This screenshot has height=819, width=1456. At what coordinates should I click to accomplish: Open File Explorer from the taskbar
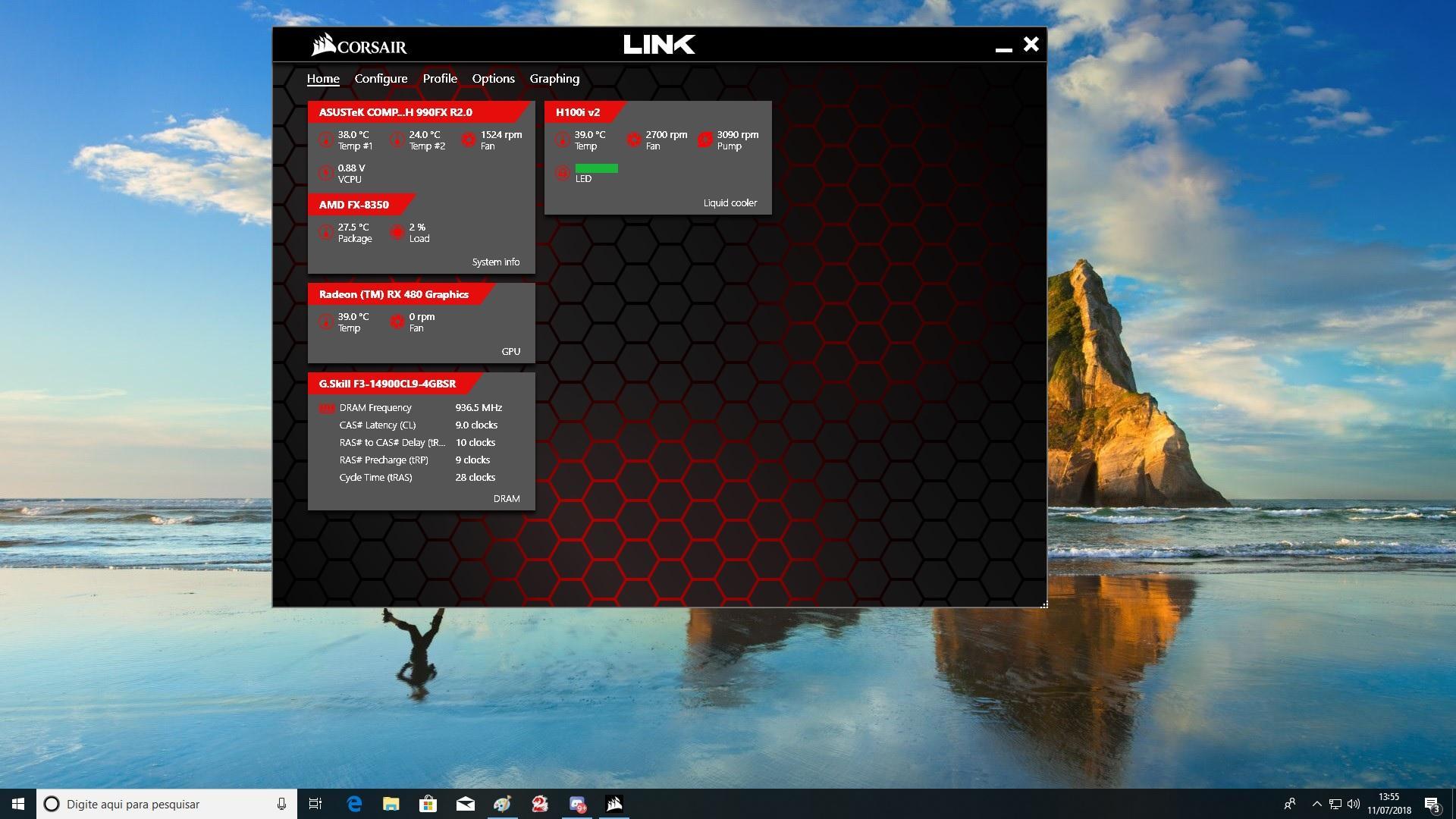pyautogui.click(x=391, y=804)
